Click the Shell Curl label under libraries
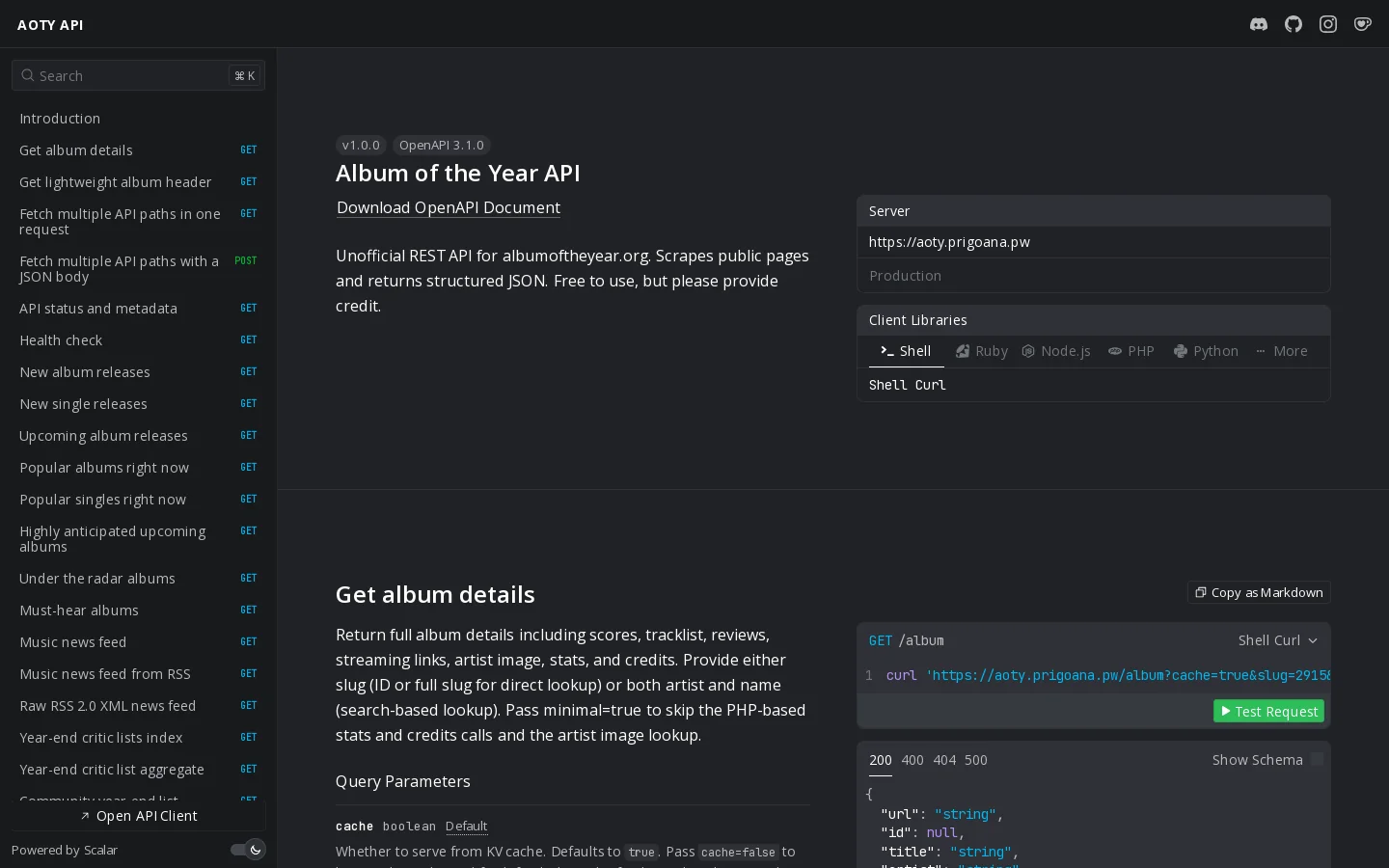This screenshot has height=868, width=1389. click(x=907, y=385)
